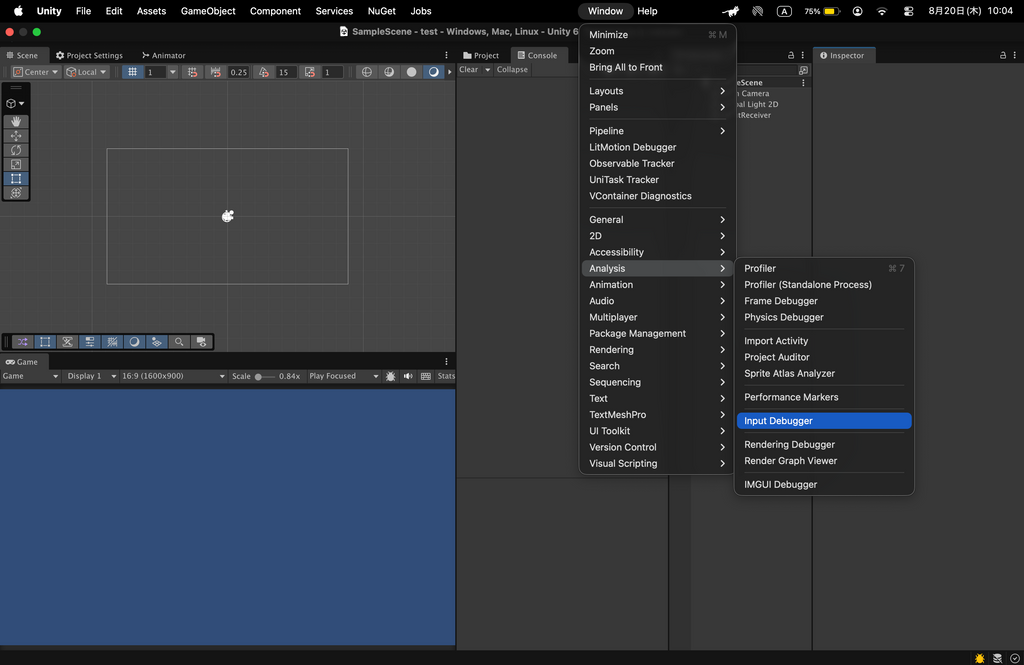Select the Transform tool in Scene
The width and height of the screenshot is (1024, 665).
pyautogui.click(x=16, y=193)
